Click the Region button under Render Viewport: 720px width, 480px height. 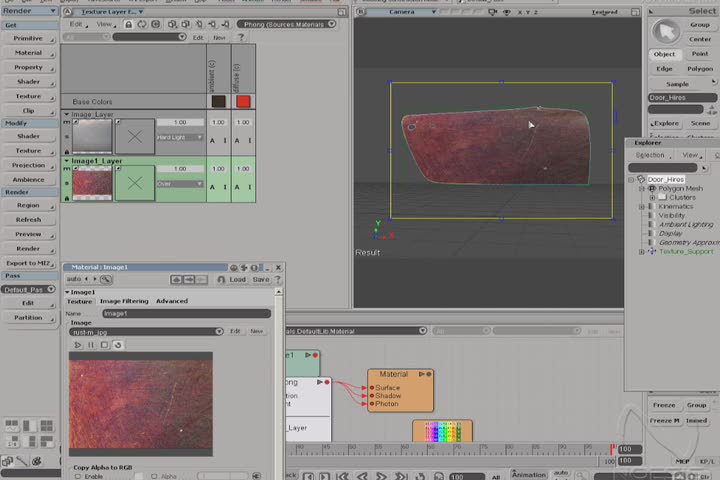coord(29,205)
